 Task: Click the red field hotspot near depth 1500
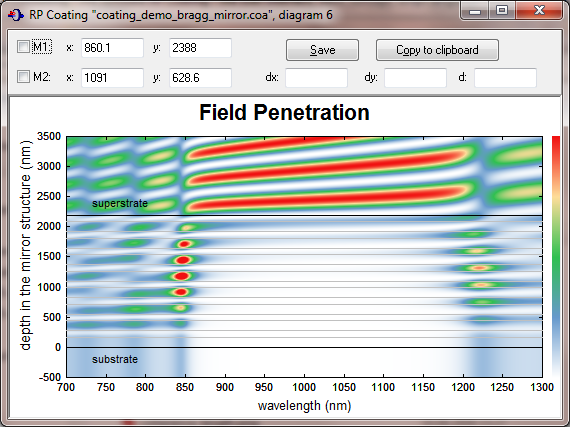(183, 260)
